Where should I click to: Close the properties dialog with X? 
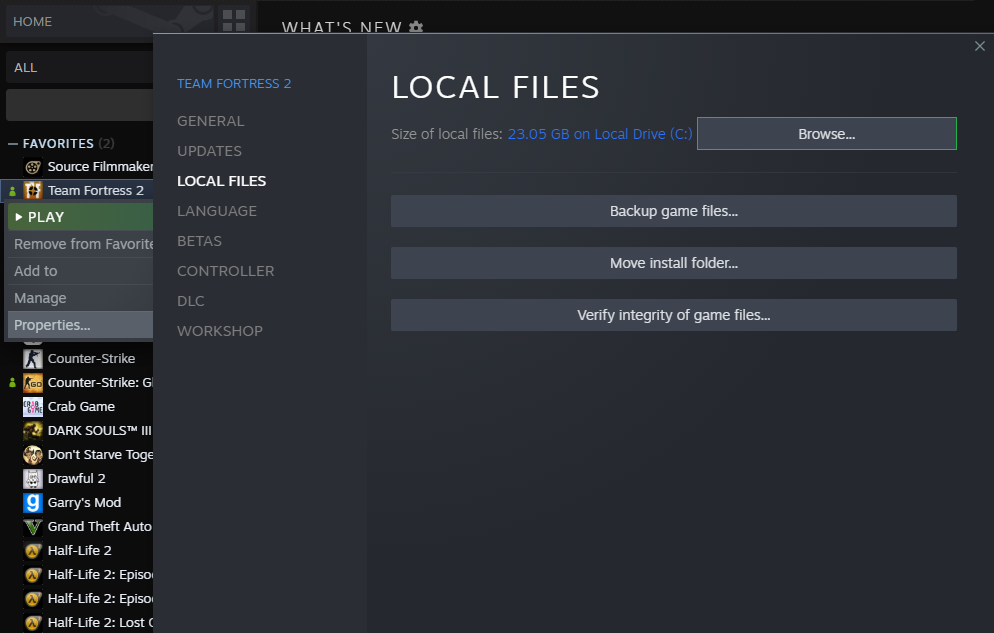979,46
